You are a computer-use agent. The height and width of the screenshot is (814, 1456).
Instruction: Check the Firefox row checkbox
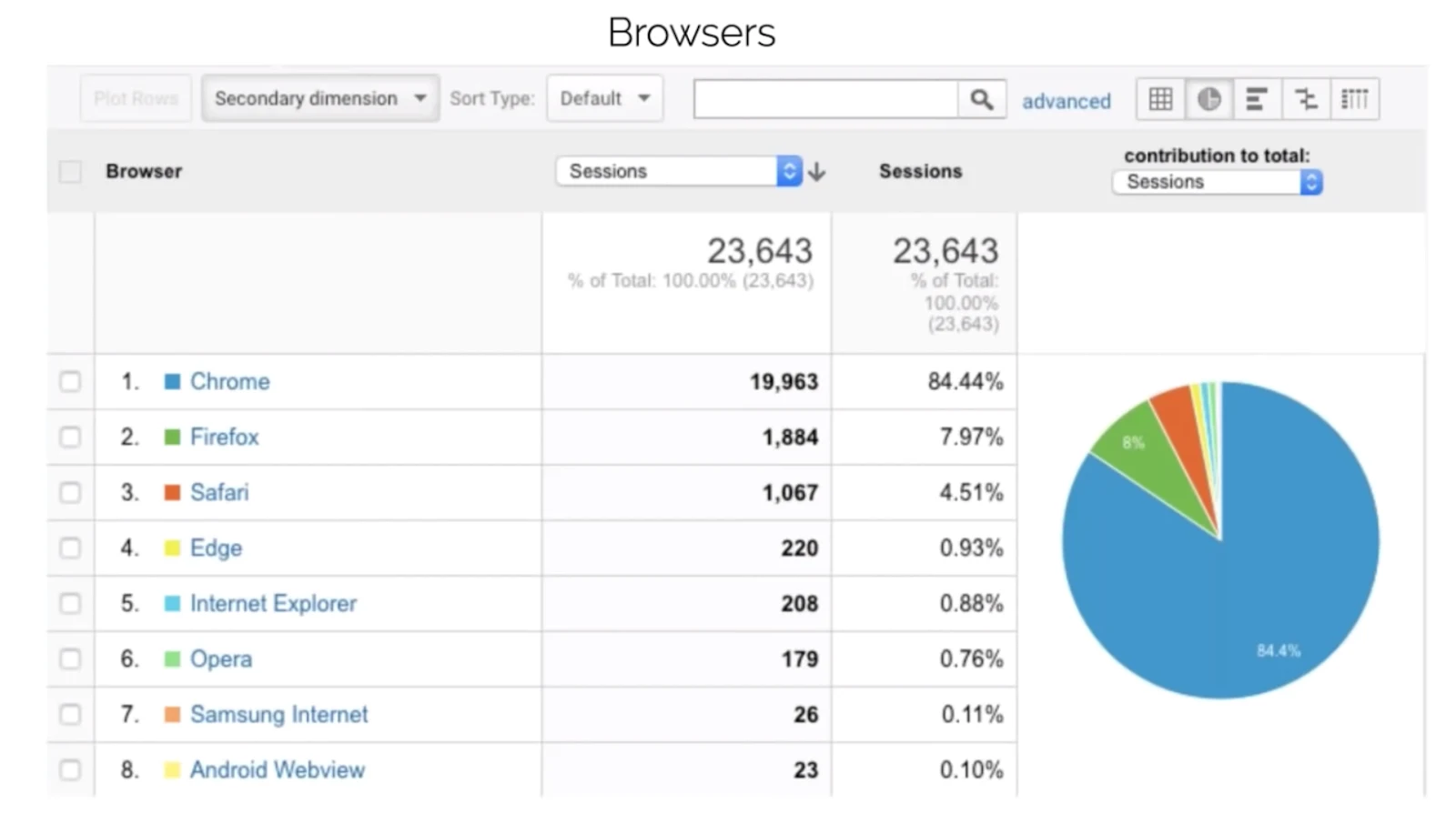70,437
